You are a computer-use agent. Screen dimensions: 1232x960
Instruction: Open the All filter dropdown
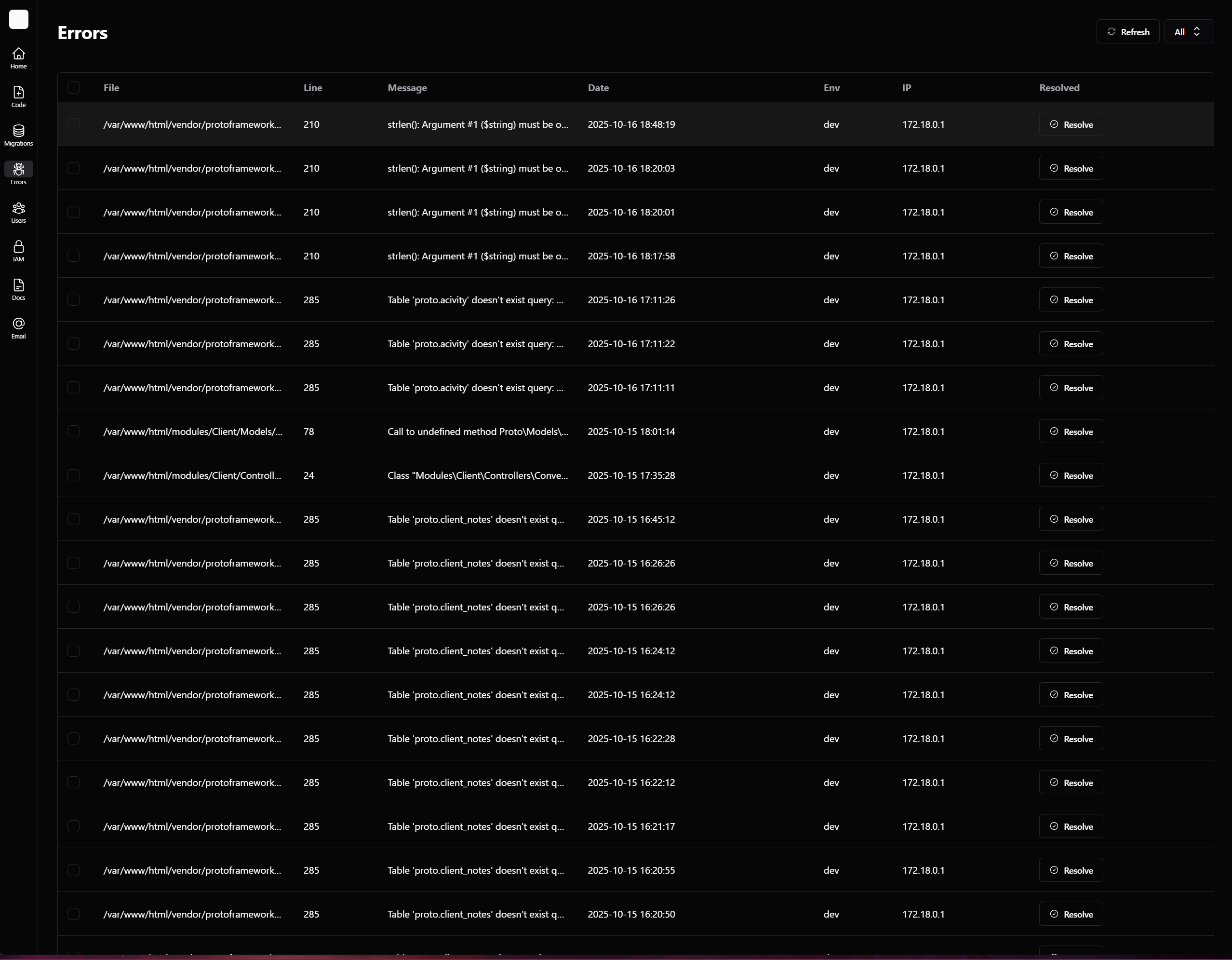click(1188, 32)
